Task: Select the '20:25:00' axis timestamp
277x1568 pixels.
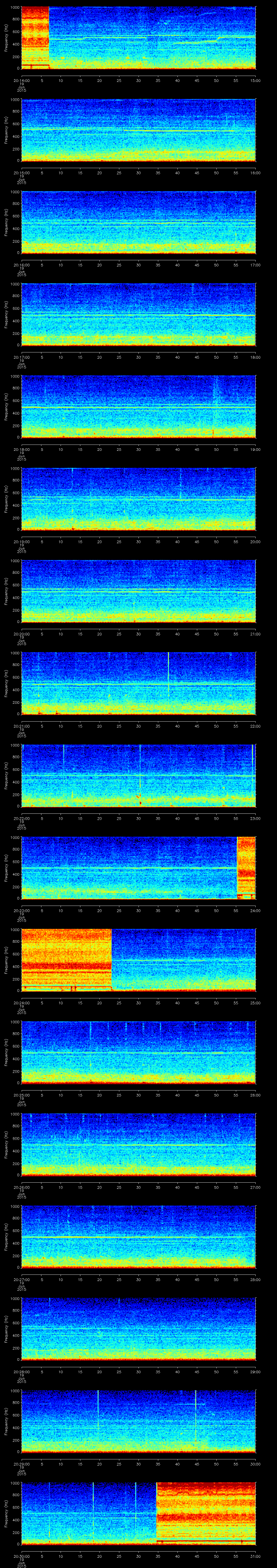Action: click(x=21, y=1095)
